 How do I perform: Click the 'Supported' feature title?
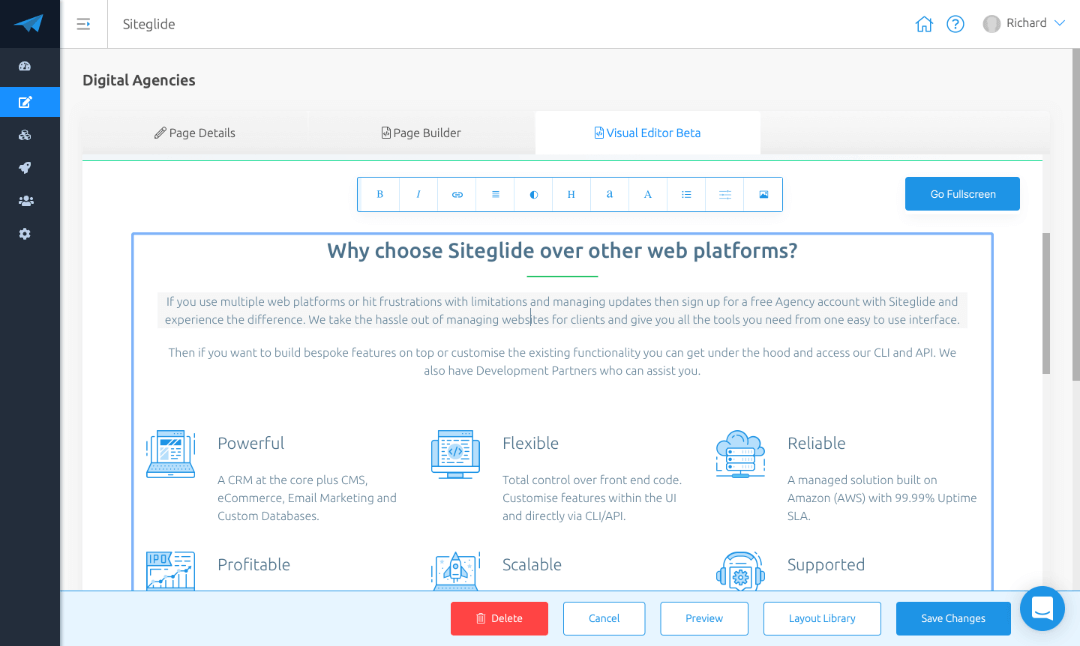pyautogui.click(x=826, y=565)
